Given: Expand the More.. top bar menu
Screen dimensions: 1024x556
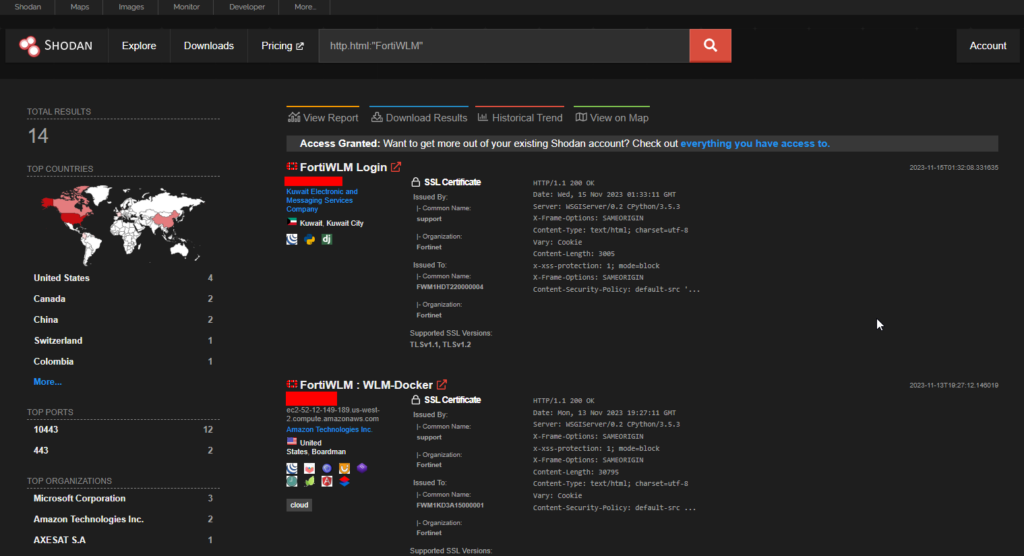Looking at the screenshot, I should pyautogui.click(x=304, y=7).
